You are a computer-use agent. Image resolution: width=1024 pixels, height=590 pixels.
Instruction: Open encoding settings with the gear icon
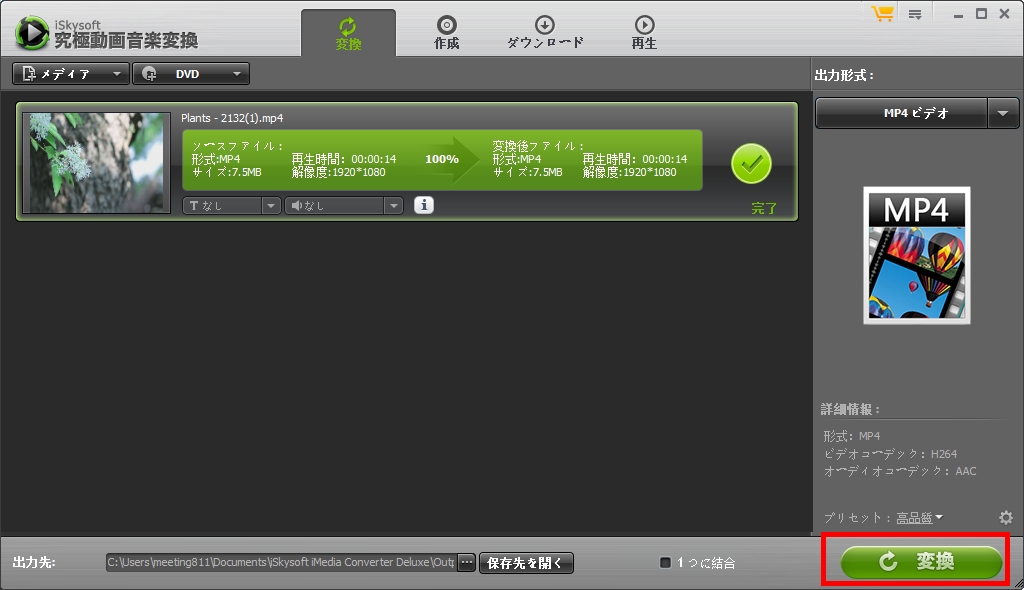(x=1006, y=517)
